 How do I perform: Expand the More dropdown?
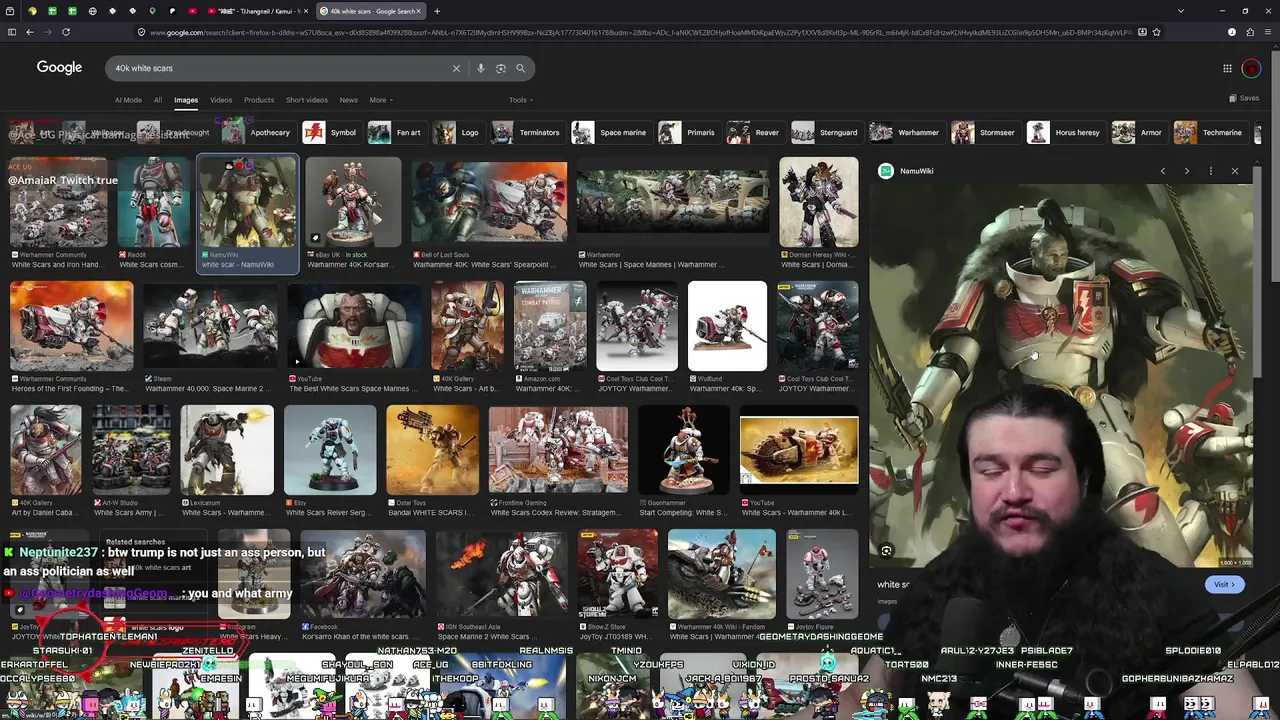pos(381,100)
